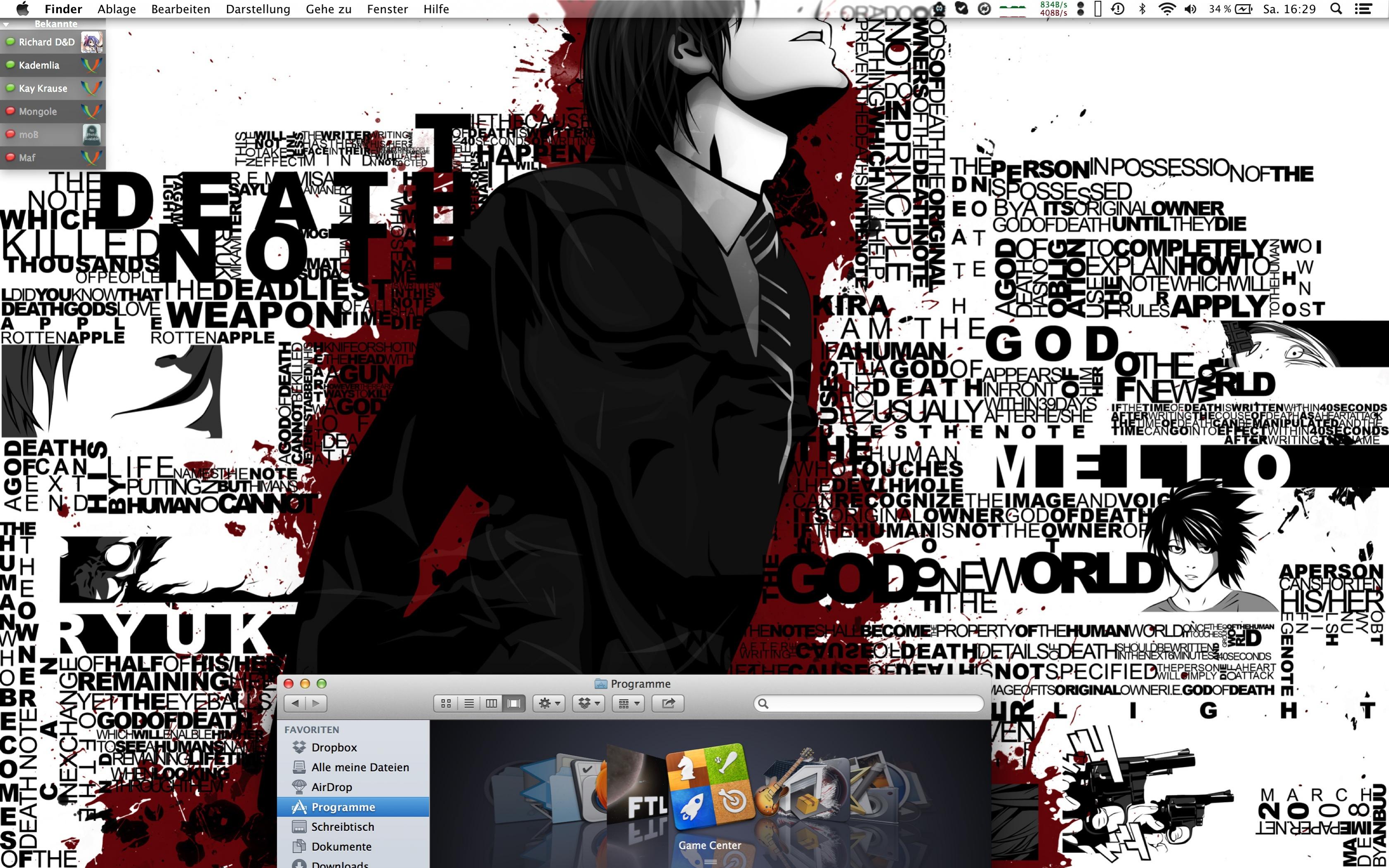Open the Darstellung menu
Screen dimensions: 1389x868
(x=258, y=9)
